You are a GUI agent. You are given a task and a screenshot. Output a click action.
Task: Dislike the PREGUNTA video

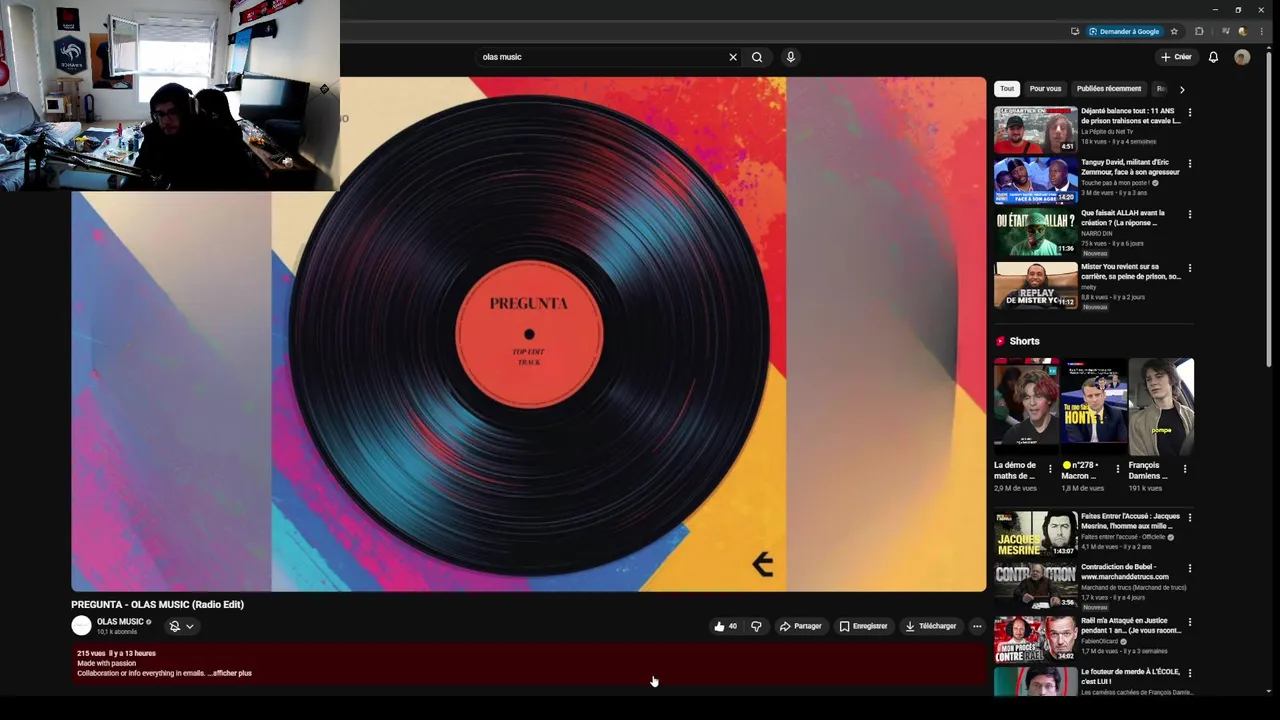756,626
